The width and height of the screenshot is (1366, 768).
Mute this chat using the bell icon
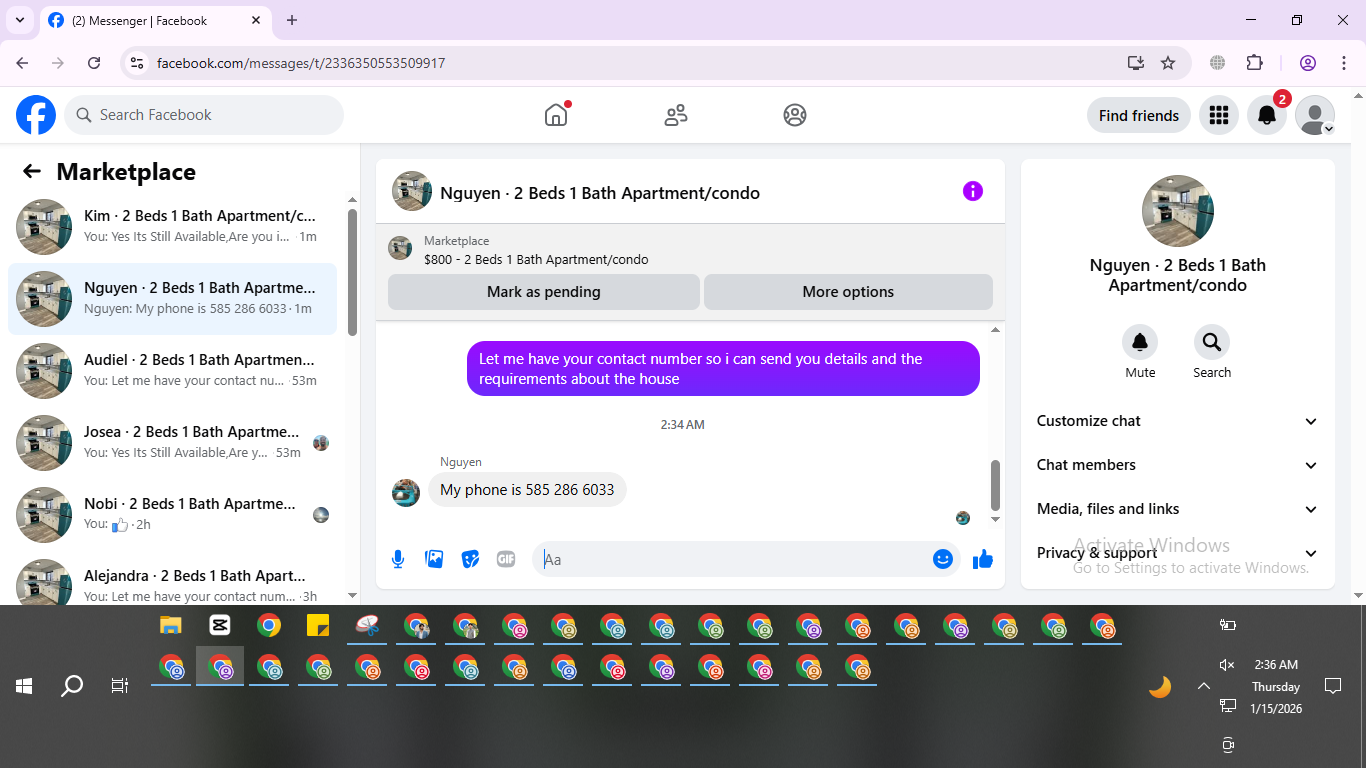(x=1140, y=343)
